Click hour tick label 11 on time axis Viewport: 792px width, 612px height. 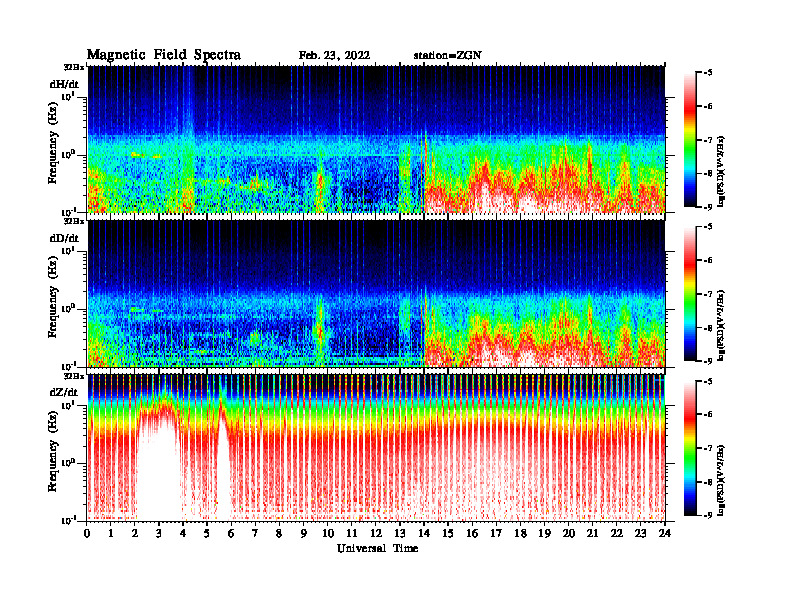(352, 534)
